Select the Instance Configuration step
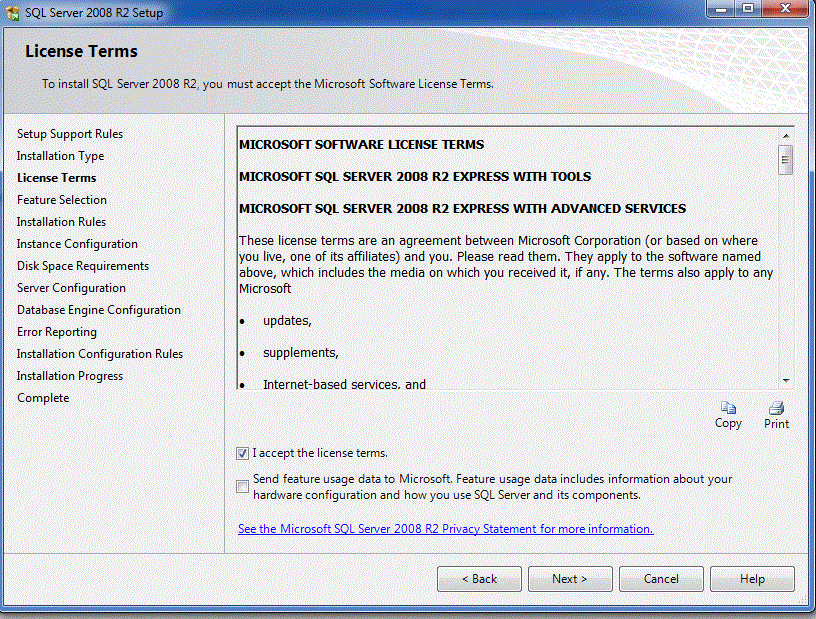Viewport: 816px width, 619px height. pos(77,244)
